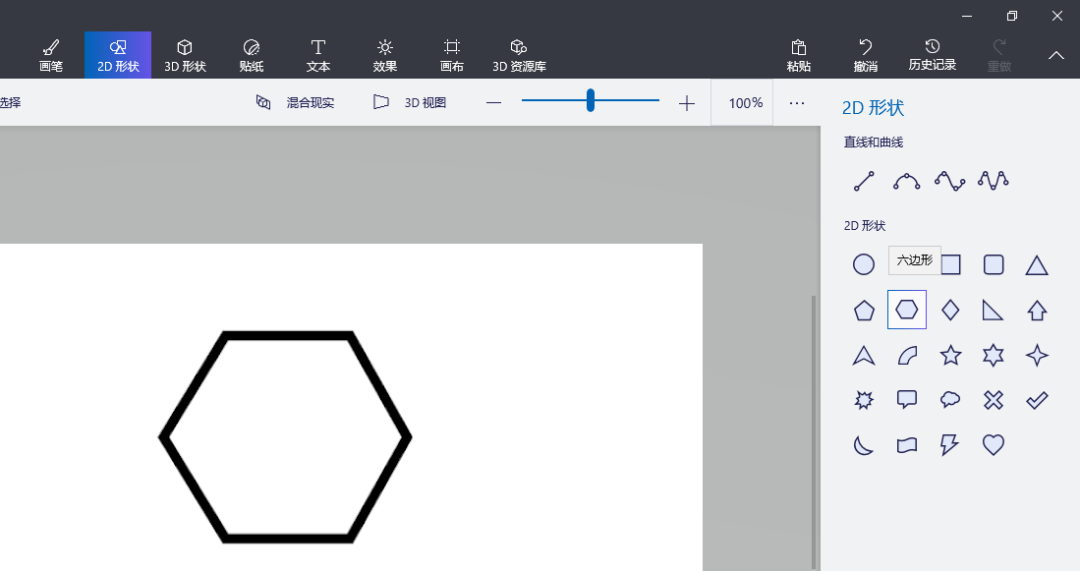Switch to the 3D 形状 tab
This screenshot has width=1080, height=571.
click(x=185, y=55)
